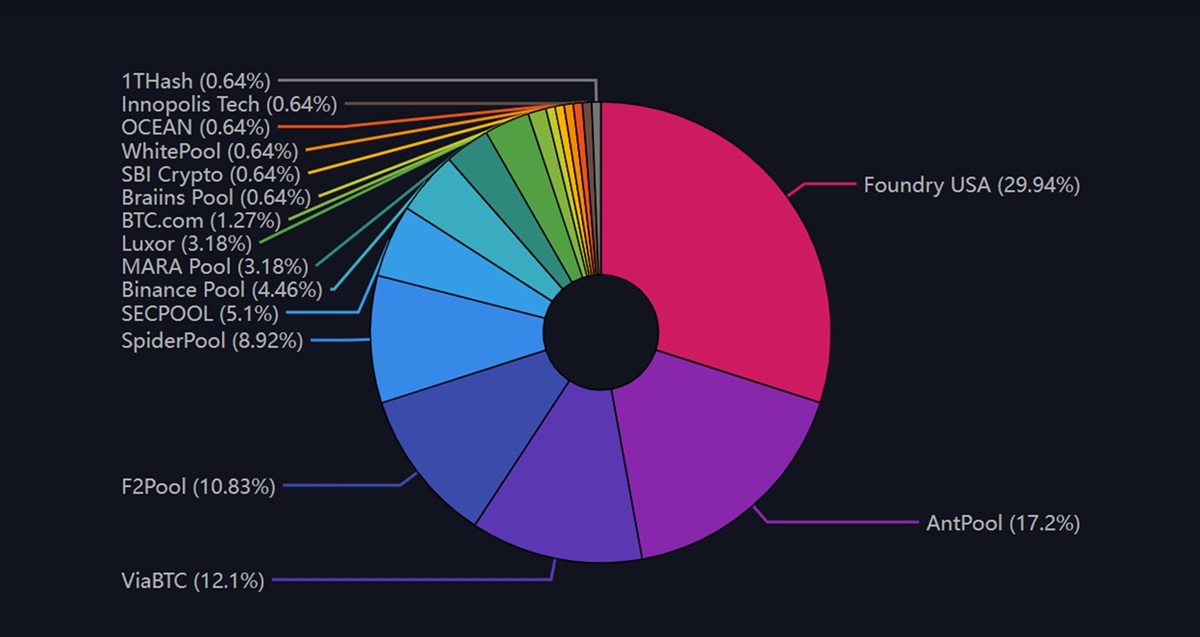Viewport: 1200px width, 637px height.
Task: Click the Foundry USA (29.94%) label
Action: click(972, 185)
